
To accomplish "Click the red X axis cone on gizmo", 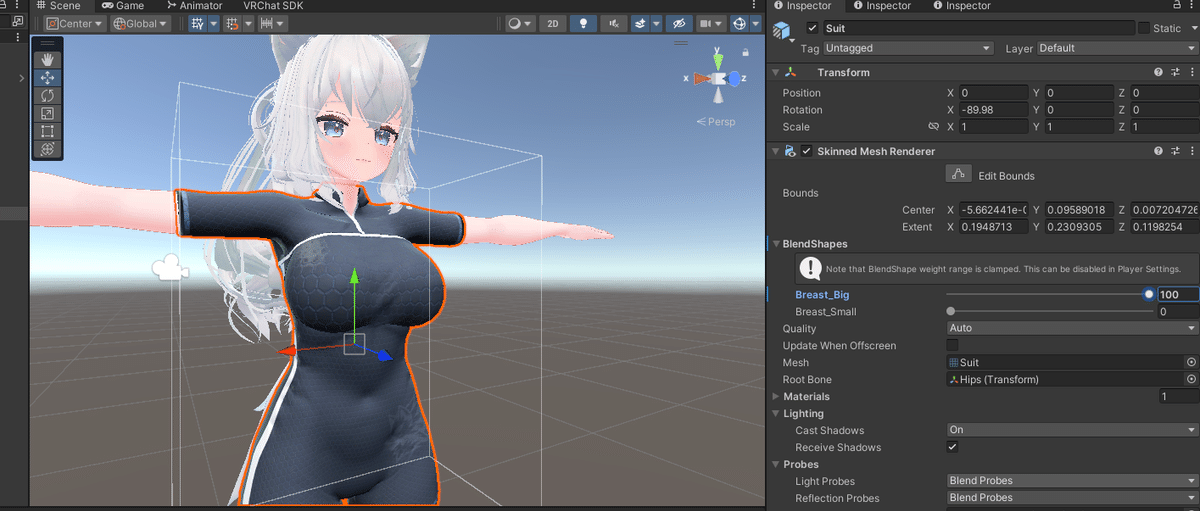I will (x=701, y=78).
